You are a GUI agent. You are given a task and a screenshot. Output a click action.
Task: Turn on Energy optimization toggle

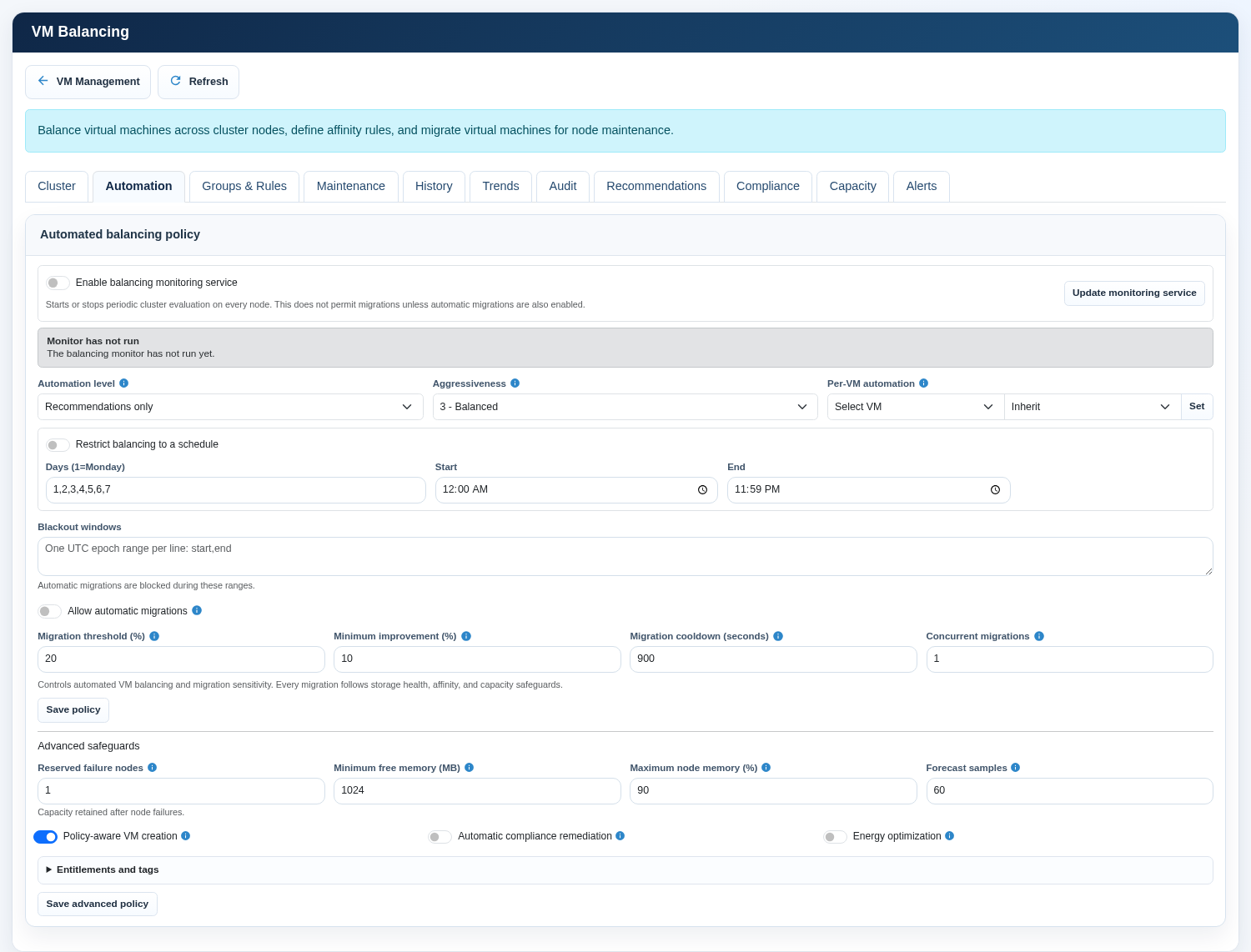[835, 837]
